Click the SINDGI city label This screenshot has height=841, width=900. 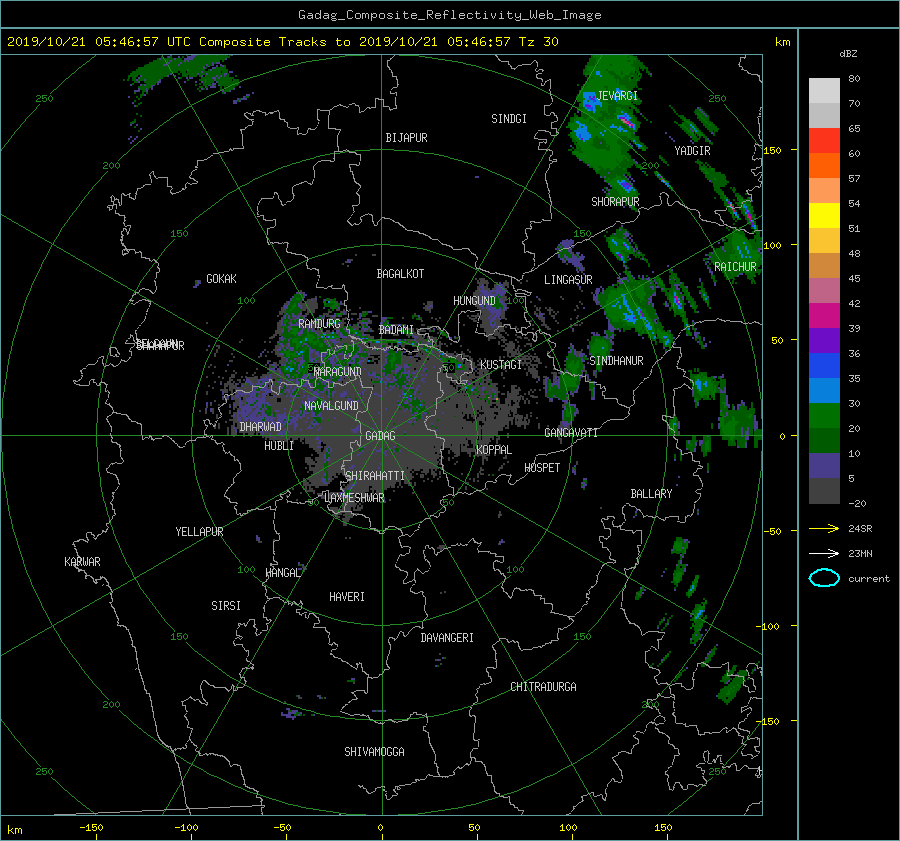(x=509, y=119)
